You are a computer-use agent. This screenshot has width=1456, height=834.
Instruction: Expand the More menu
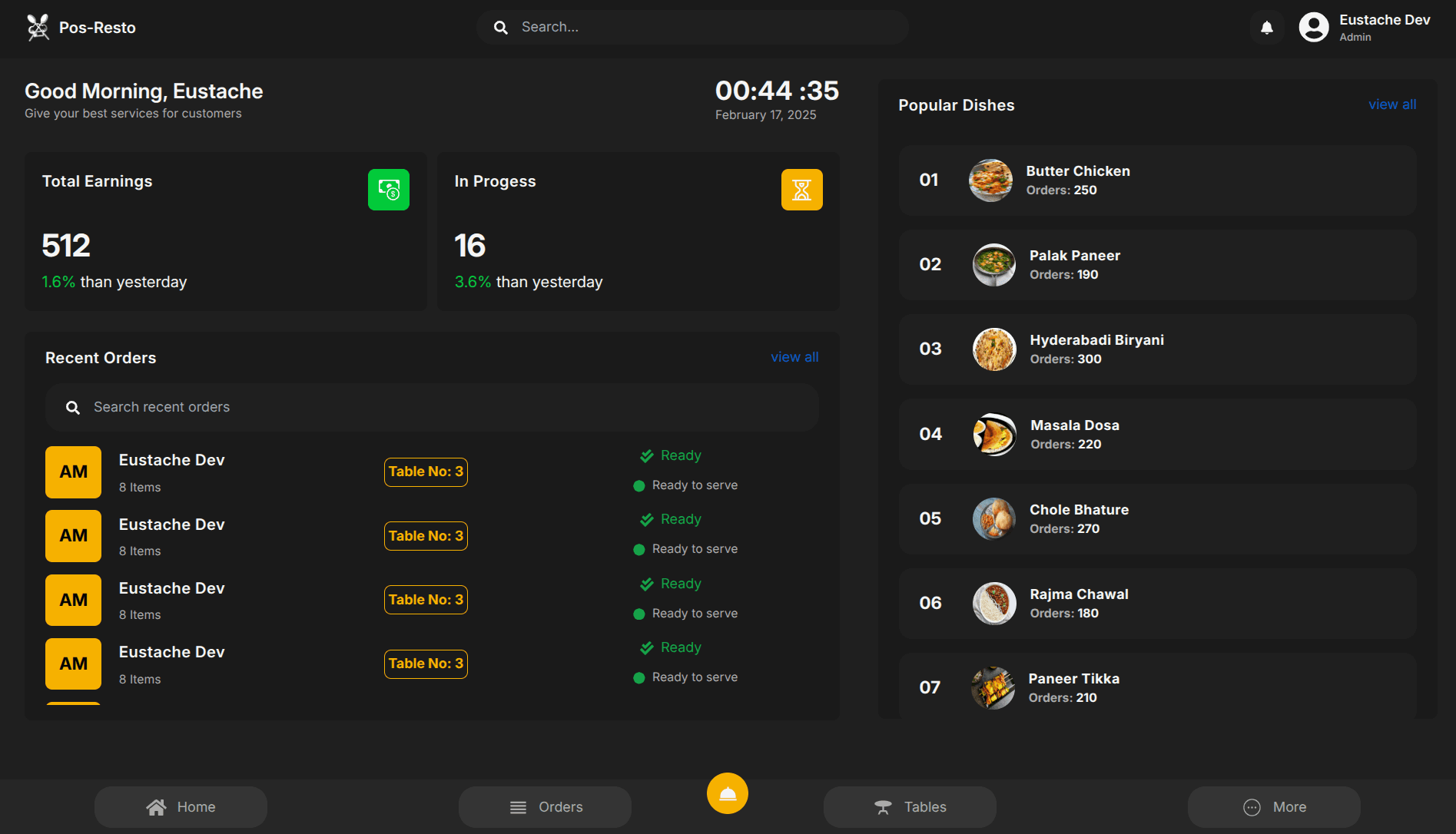(x=1274, y=807)
